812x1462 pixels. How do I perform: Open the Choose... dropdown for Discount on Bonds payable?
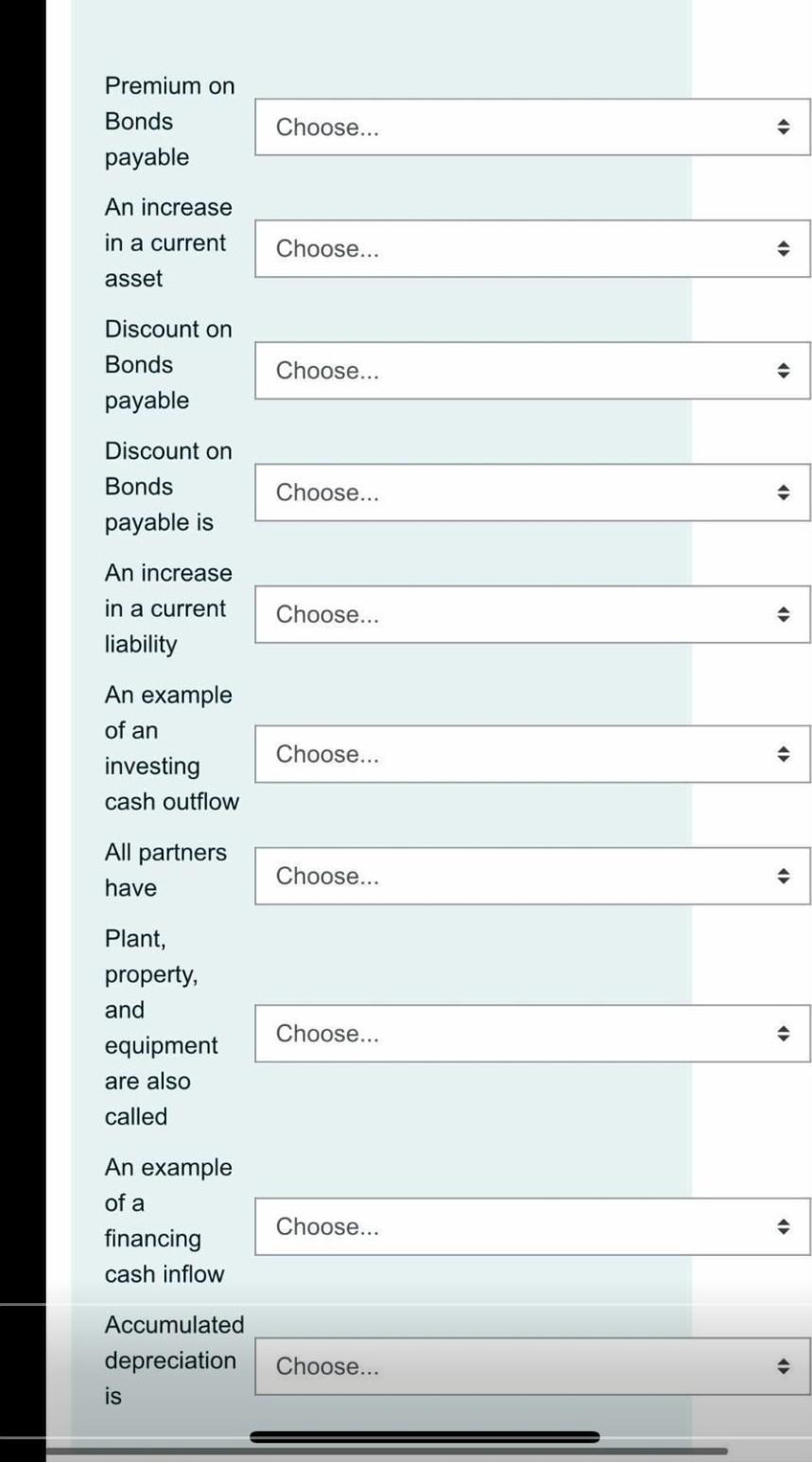pyautogui.click(x=529, y=370)
